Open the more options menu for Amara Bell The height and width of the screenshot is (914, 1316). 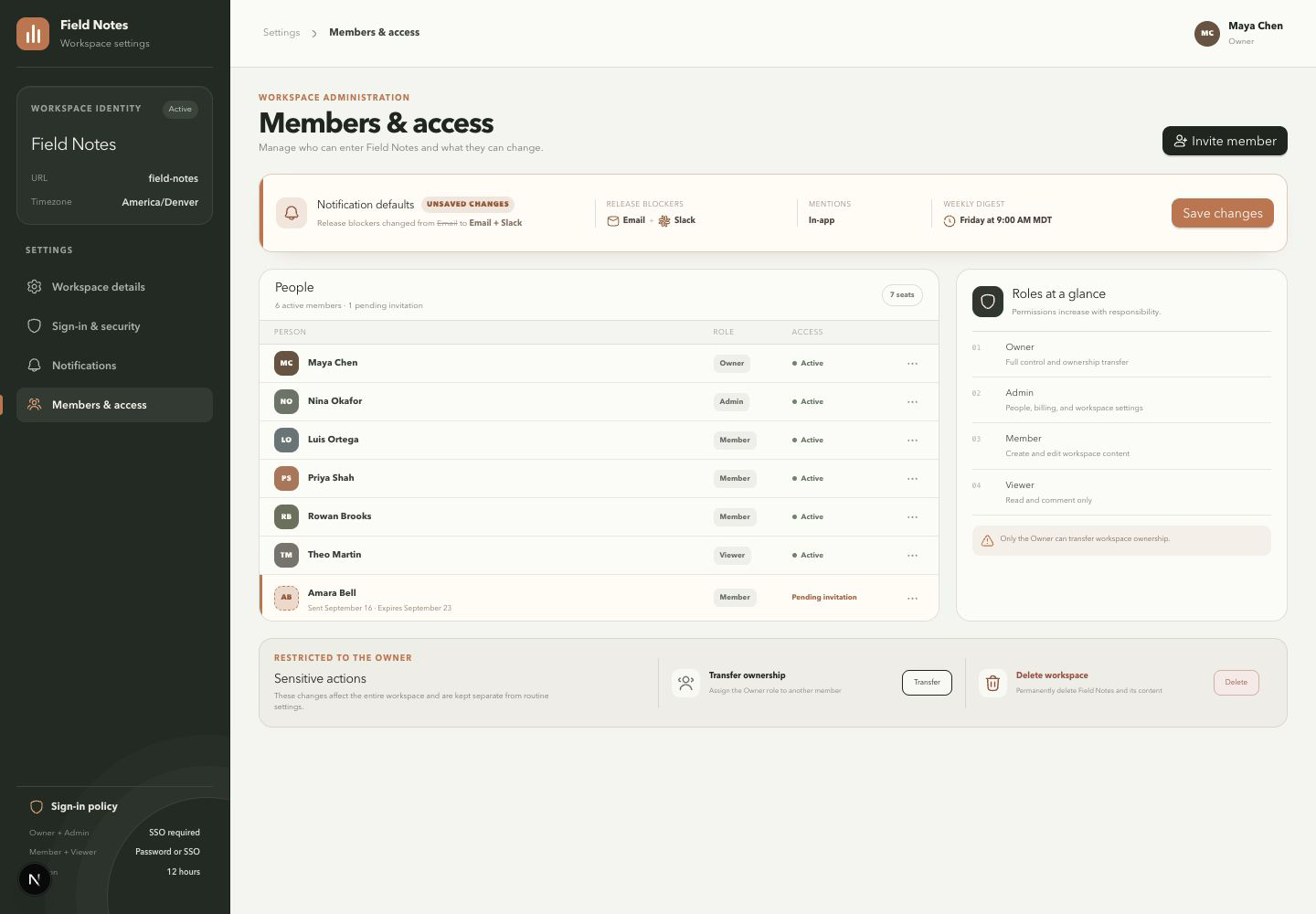coord(912,598)
